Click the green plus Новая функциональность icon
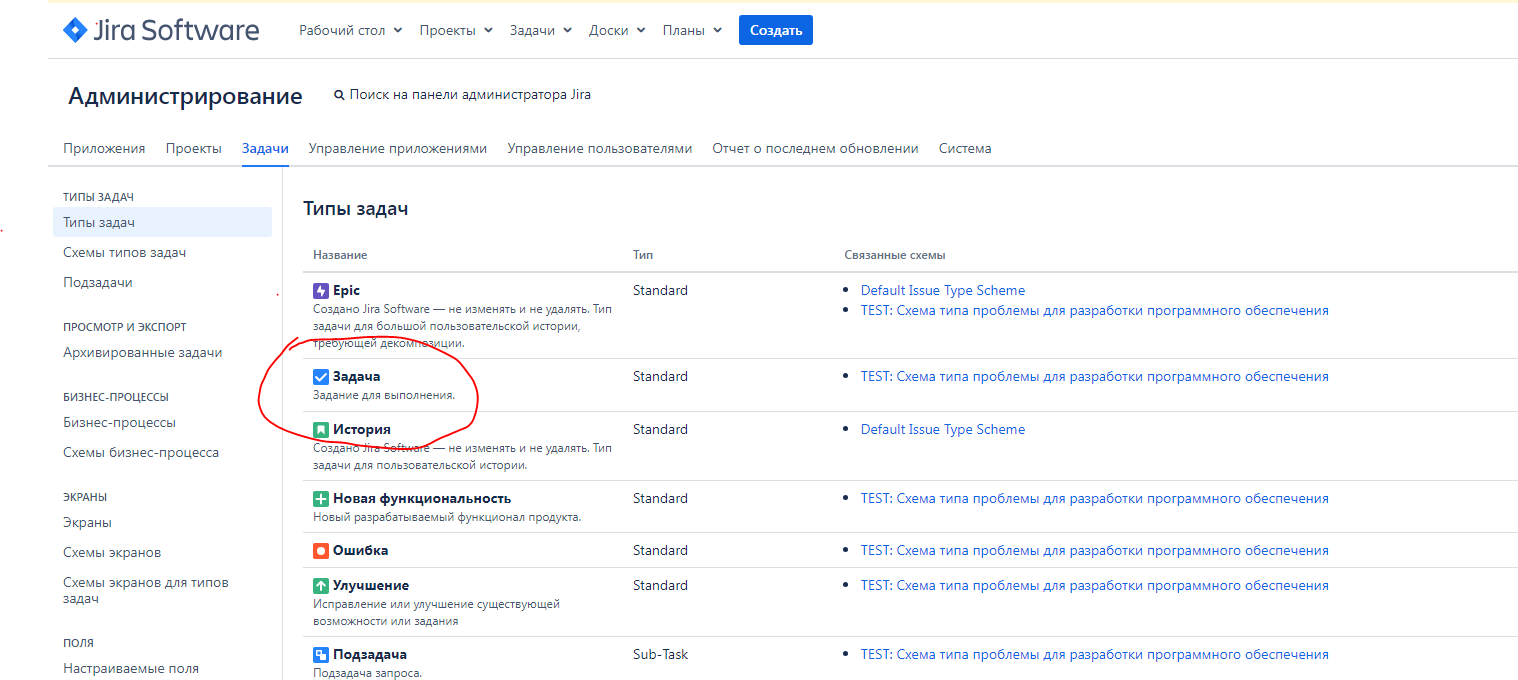The height and width of the screenshot is (680, 1518). tap(321, 499)
